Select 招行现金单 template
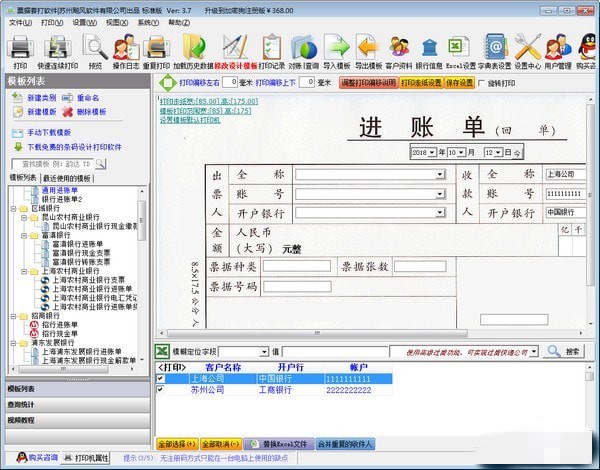 [60, 334]
